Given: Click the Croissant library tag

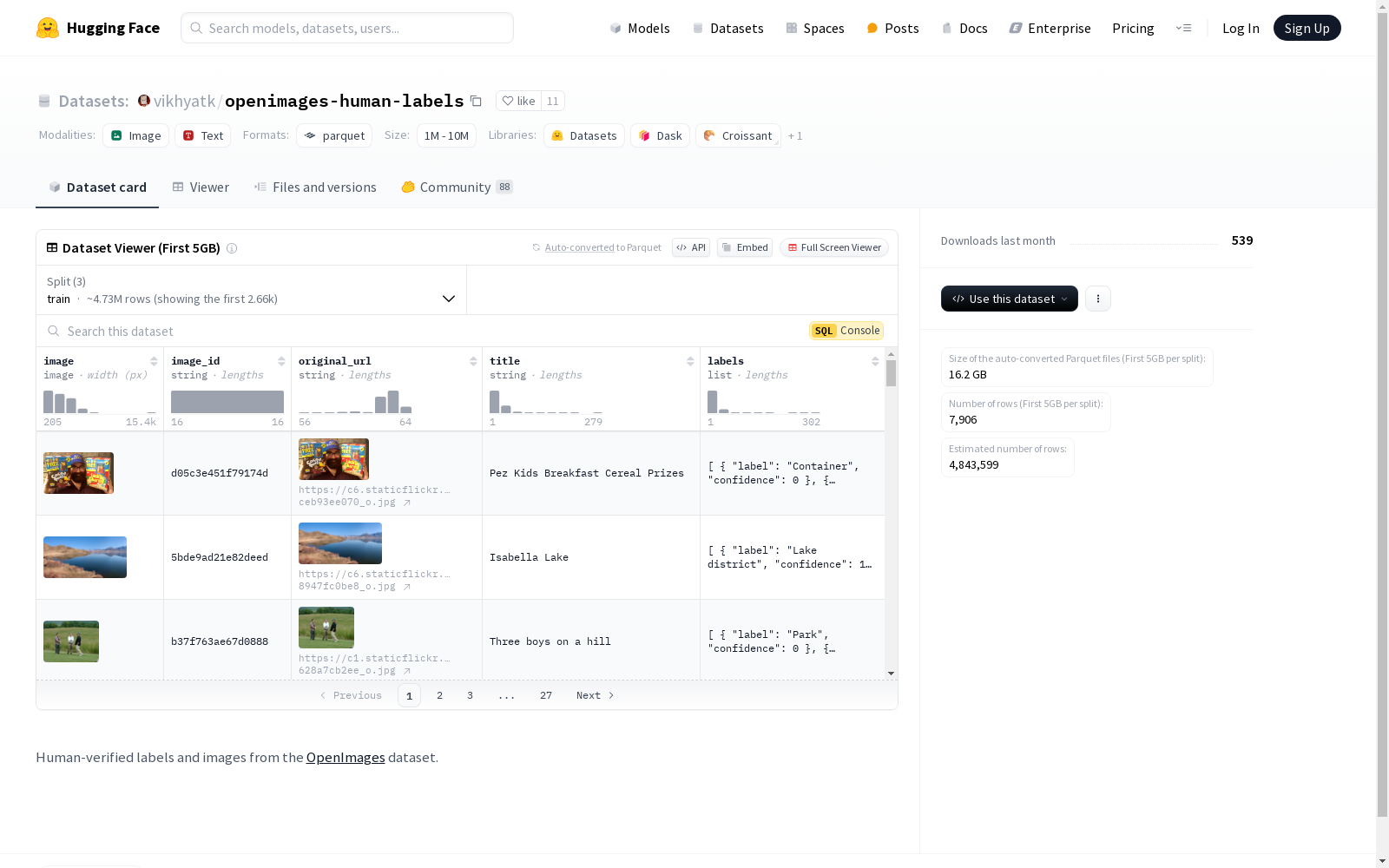Looking at the screenshot, I should click(738, 135).
